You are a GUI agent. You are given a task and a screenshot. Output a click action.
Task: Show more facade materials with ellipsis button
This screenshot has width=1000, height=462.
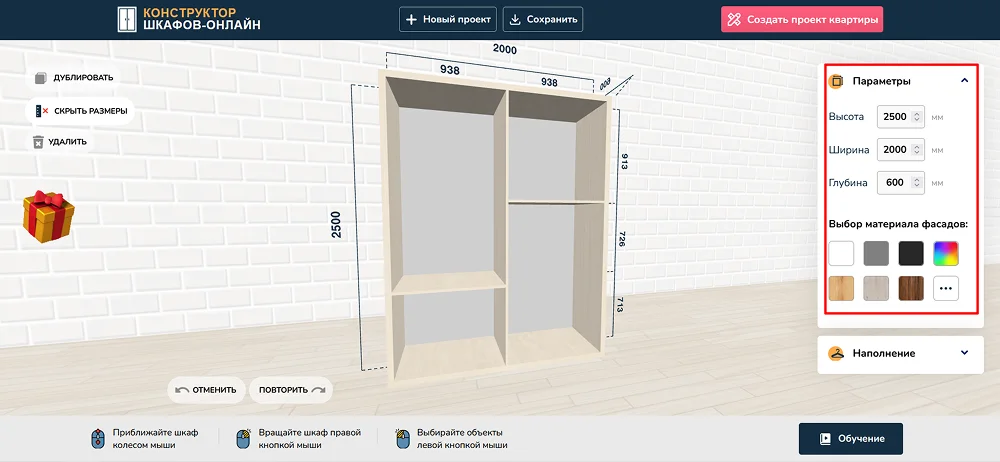tap(946, 288)
